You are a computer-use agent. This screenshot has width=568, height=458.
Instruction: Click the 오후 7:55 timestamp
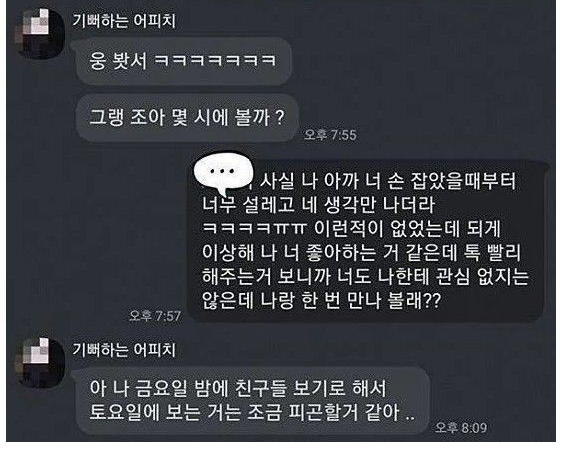(330, 135)
